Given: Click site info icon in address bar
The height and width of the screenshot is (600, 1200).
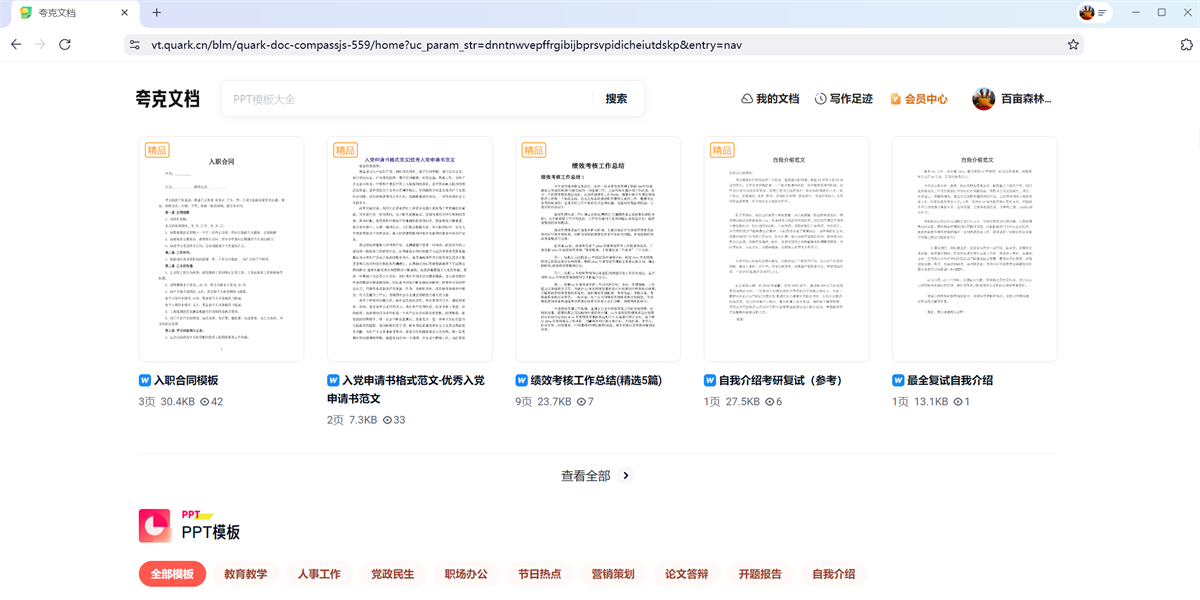Looking at the screenshot, I should 134,45.
